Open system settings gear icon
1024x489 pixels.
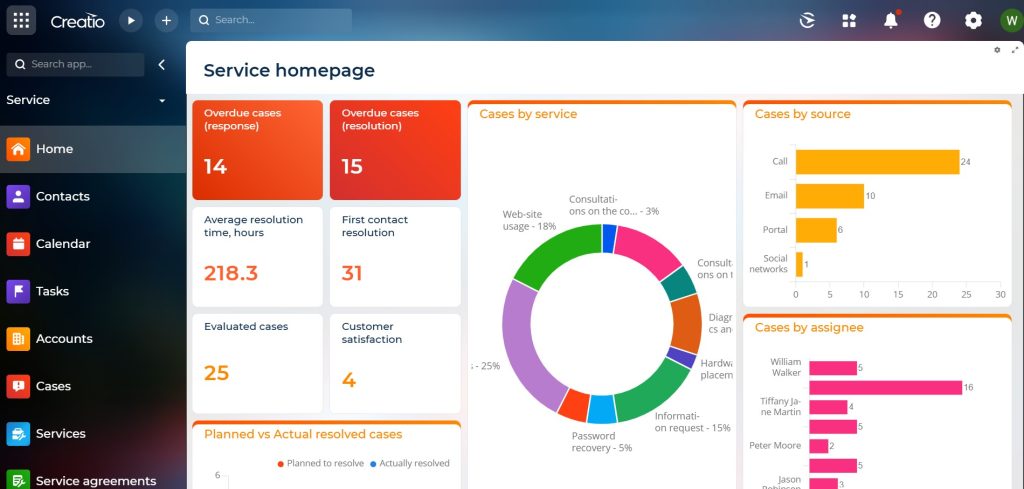click(x=973, y=20)
